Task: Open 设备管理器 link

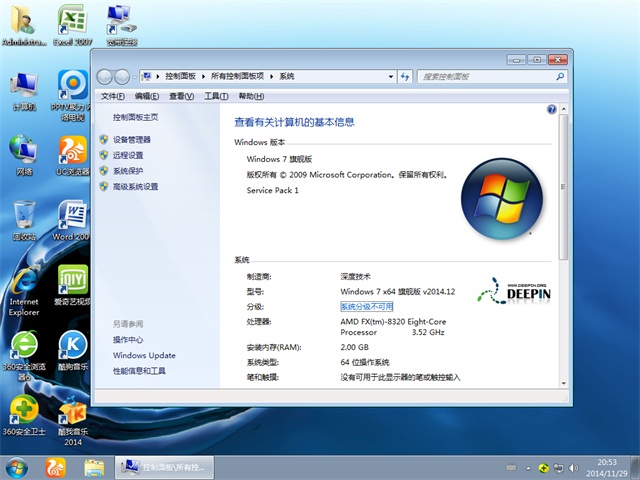Action: pyautogui.click(x=132, y=140)
